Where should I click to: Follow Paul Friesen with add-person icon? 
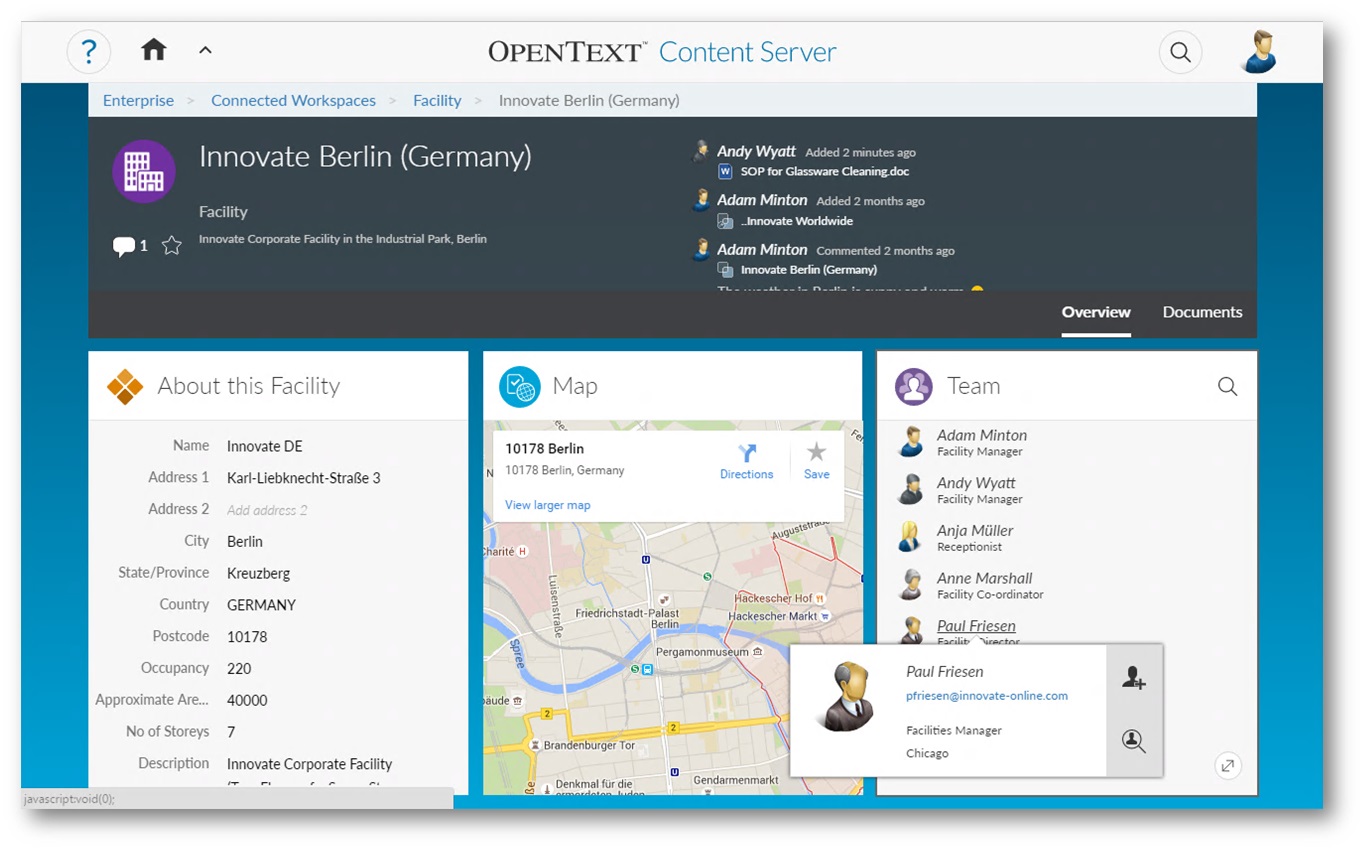pyautogui.click(x=1133, y=678)
